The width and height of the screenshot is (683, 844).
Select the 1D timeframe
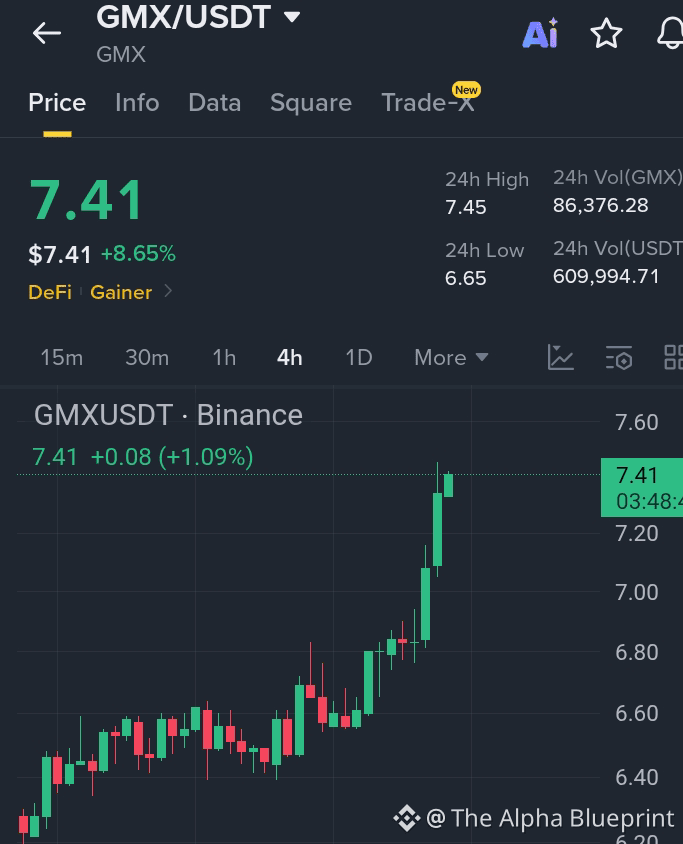click(x=359, y=357)
